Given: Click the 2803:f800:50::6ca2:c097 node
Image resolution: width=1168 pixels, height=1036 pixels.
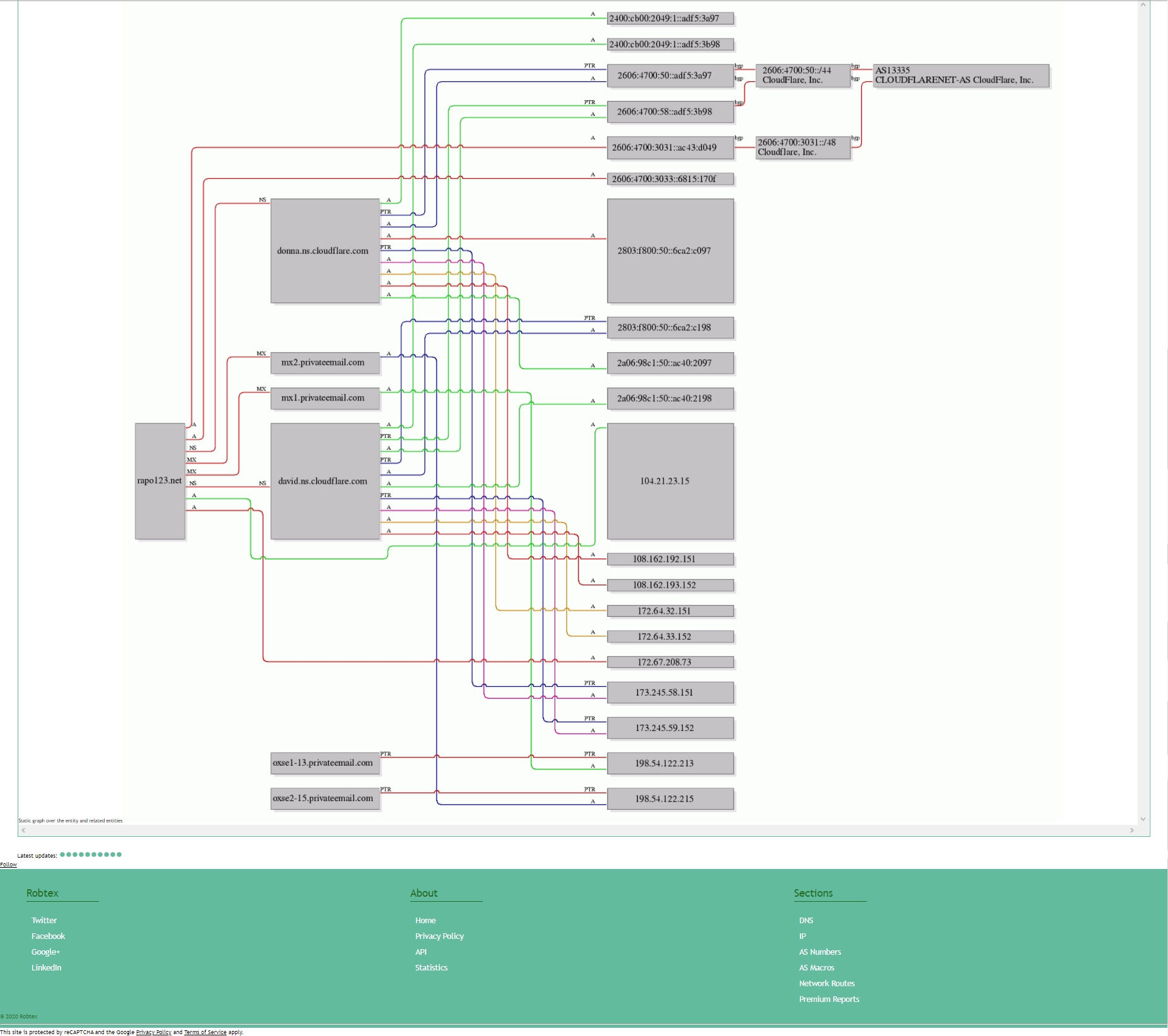Looking at the screenshot, I should [671, 251].
